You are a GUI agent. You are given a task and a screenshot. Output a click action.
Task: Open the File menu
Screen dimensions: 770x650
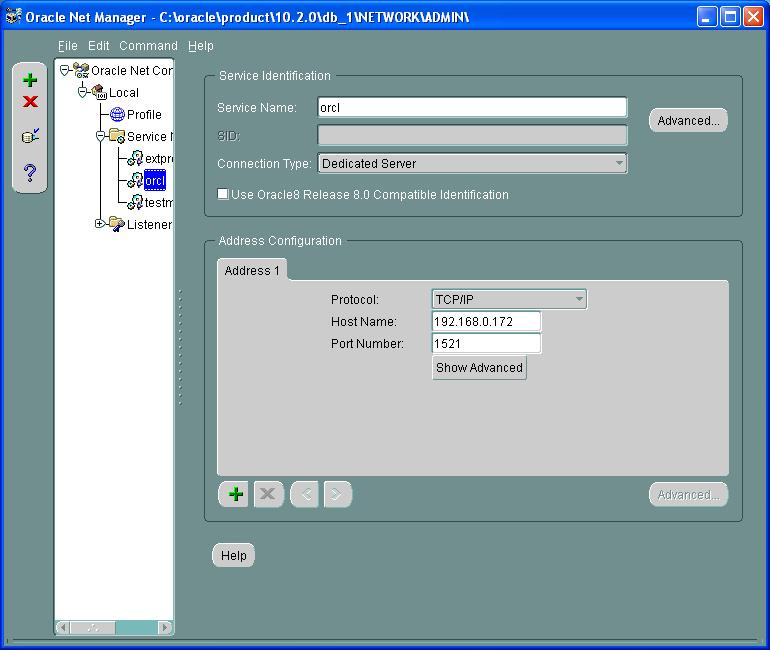[68, 46]
